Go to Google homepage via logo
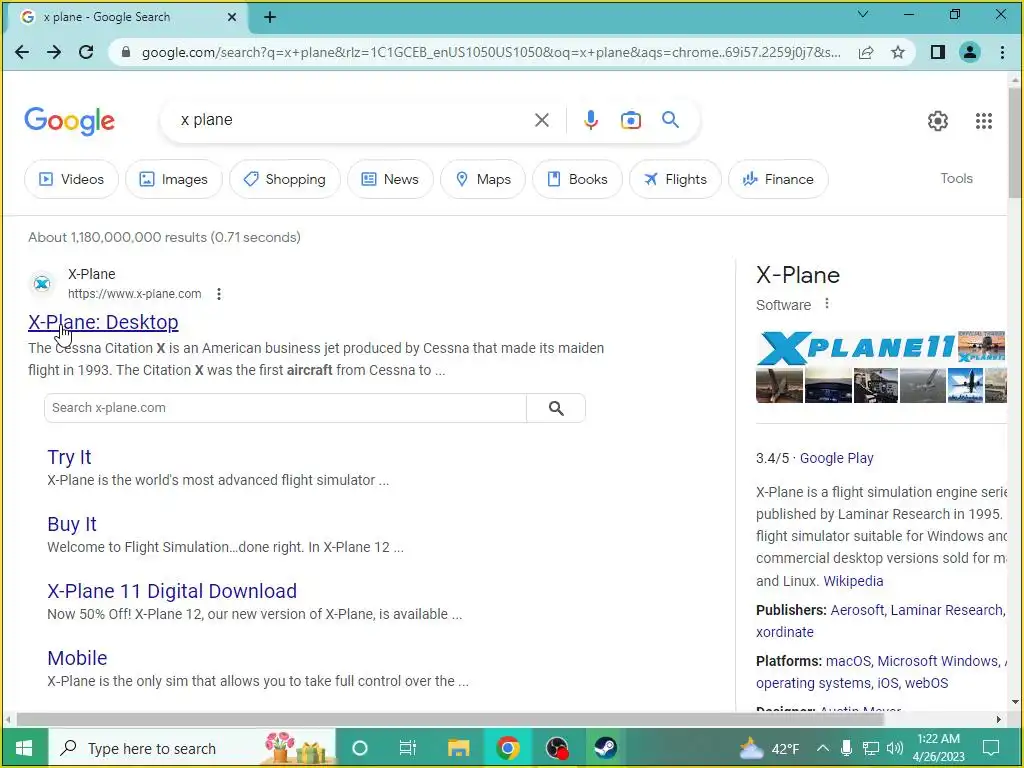1024x768 pixels. [69, 121]
